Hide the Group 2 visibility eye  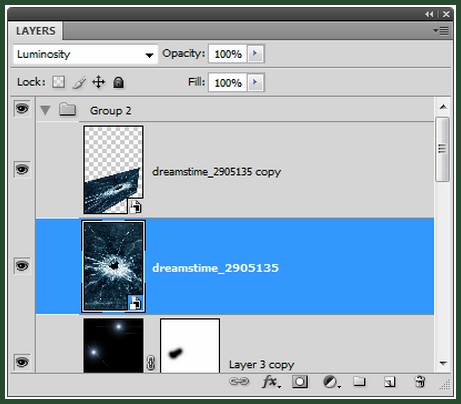pyautogui.click(x=22, y=108)
